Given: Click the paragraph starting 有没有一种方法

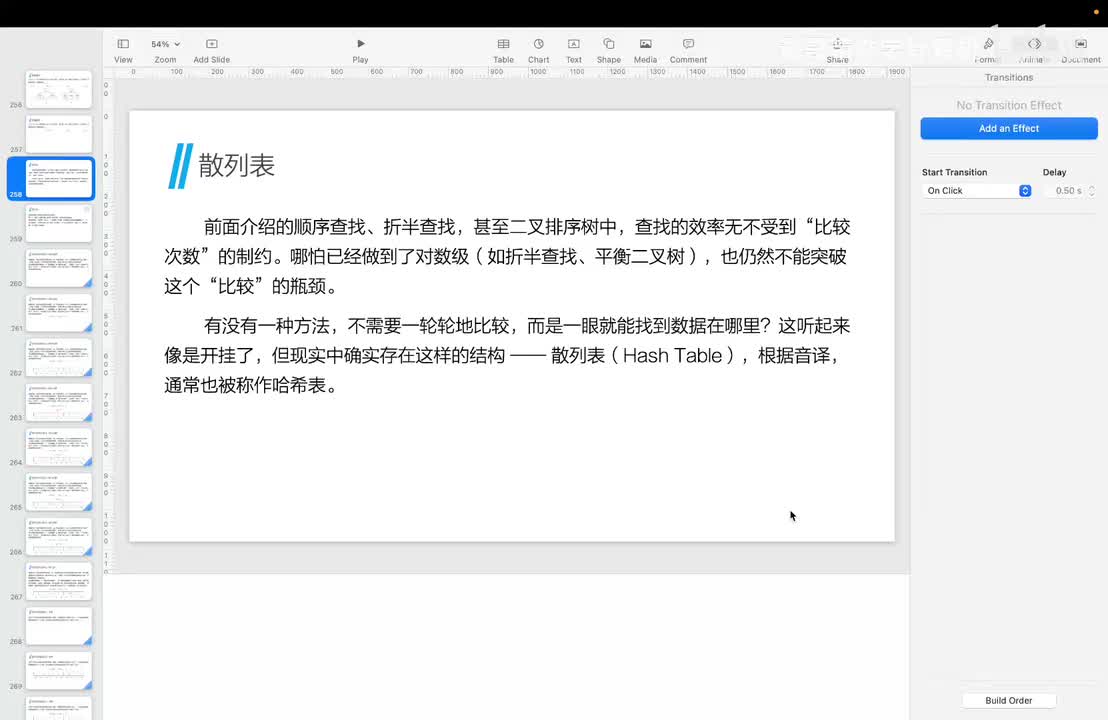Looking at the screenshot, I should (507, 355).
